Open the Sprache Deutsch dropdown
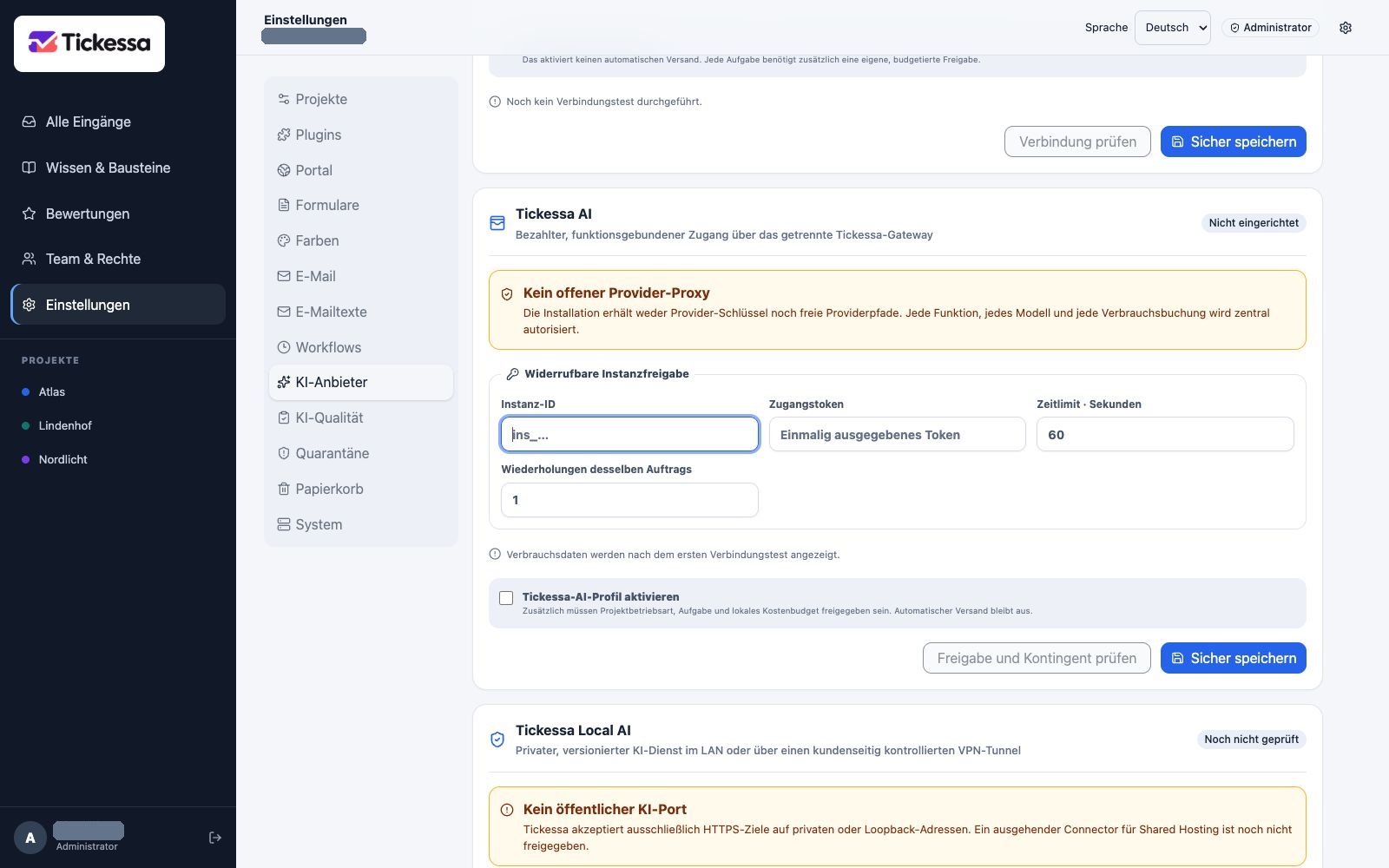Viewport: 1389px width, 868px height. click(1173, 28)
